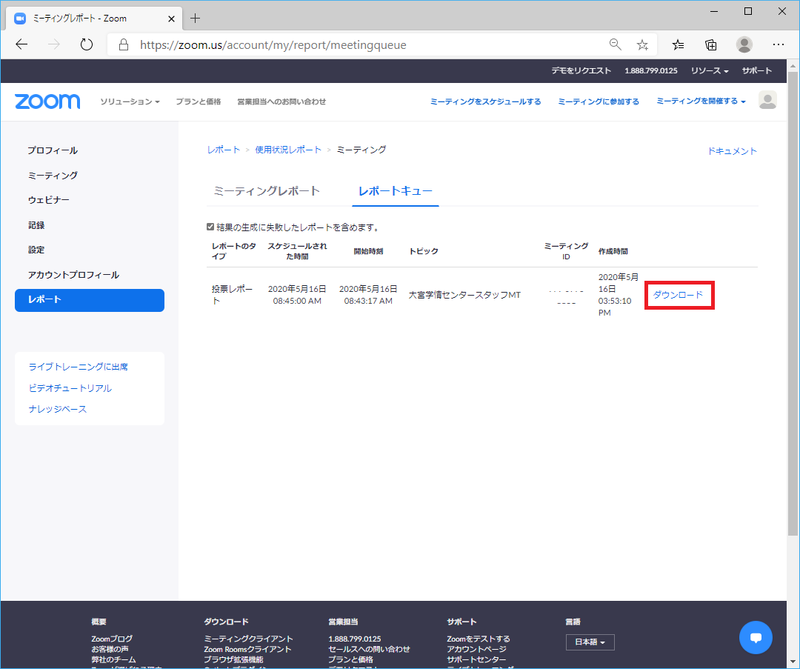Select レポート in sidebar
The height and width of the screenshot is (669, 800).
(x=89, y=300)
